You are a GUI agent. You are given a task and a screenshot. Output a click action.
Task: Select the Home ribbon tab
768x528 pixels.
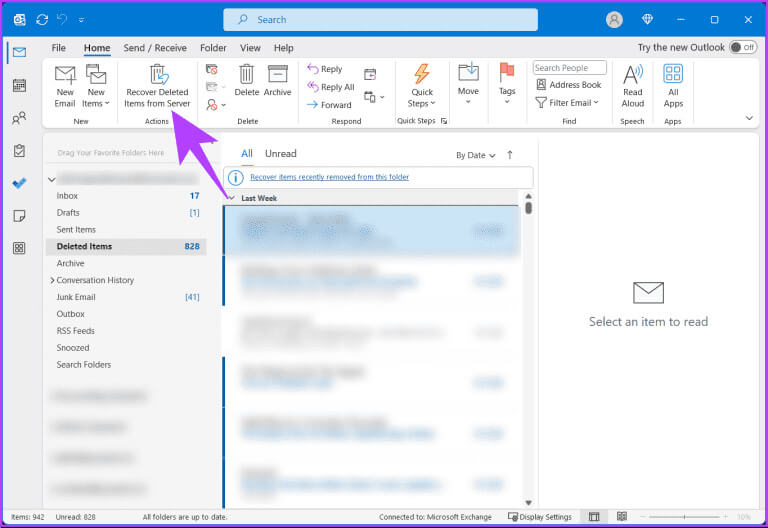point(97,48)
